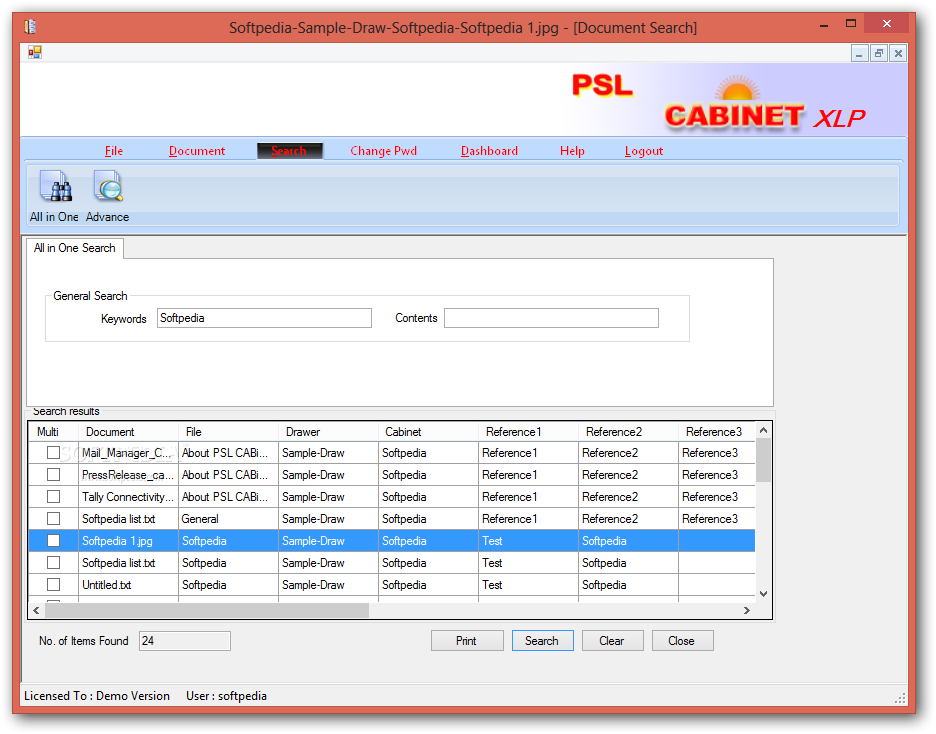Screen dimensions: 936x734
Task: Click the User : softpedia status text
Action: click(226, 696)
